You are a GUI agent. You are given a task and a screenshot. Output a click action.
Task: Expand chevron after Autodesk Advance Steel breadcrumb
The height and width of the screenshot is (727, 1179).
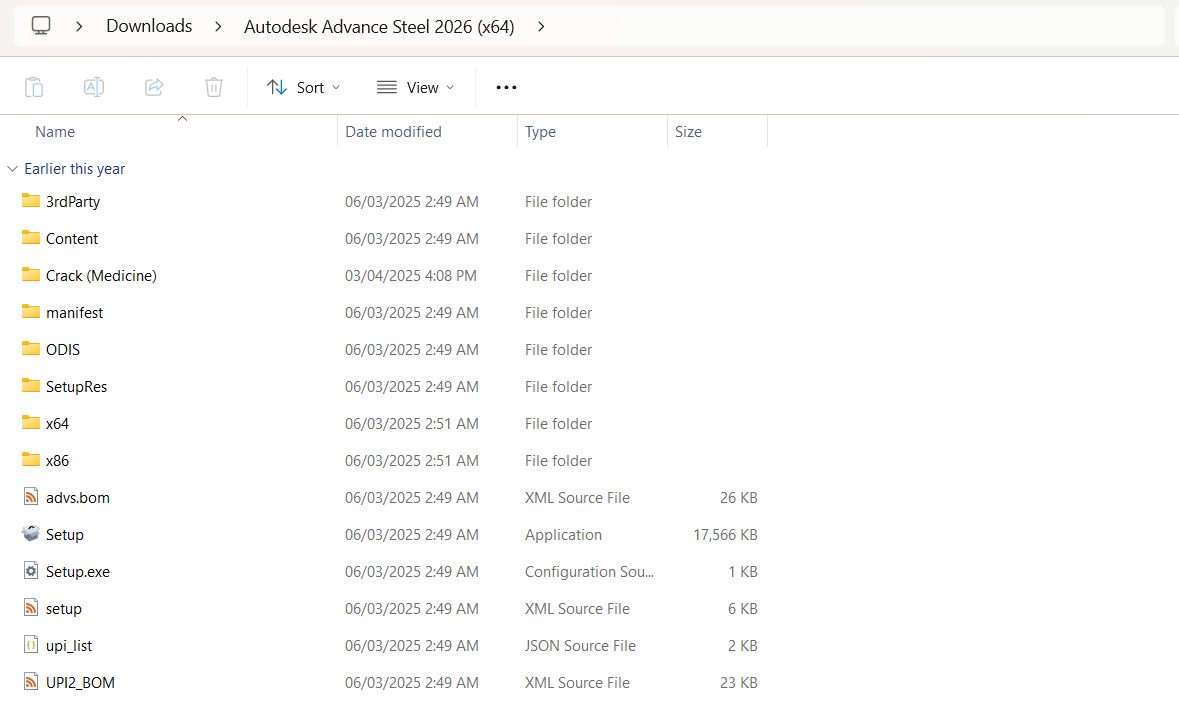(x=541, y=26)
